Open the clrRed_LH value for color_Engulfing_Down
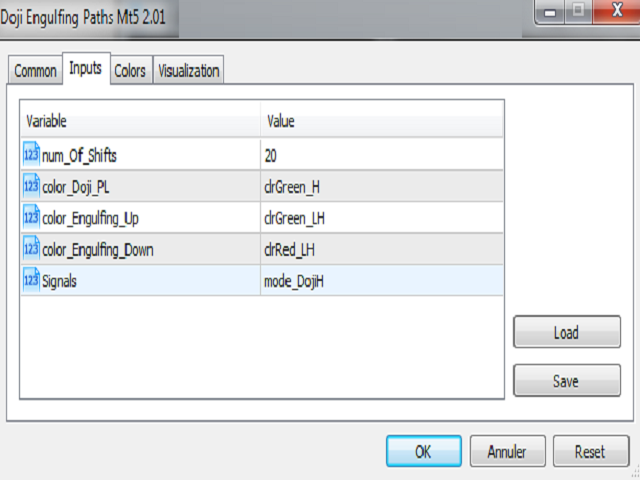Screen dimensions: 640x480 (x=382, y=249)
